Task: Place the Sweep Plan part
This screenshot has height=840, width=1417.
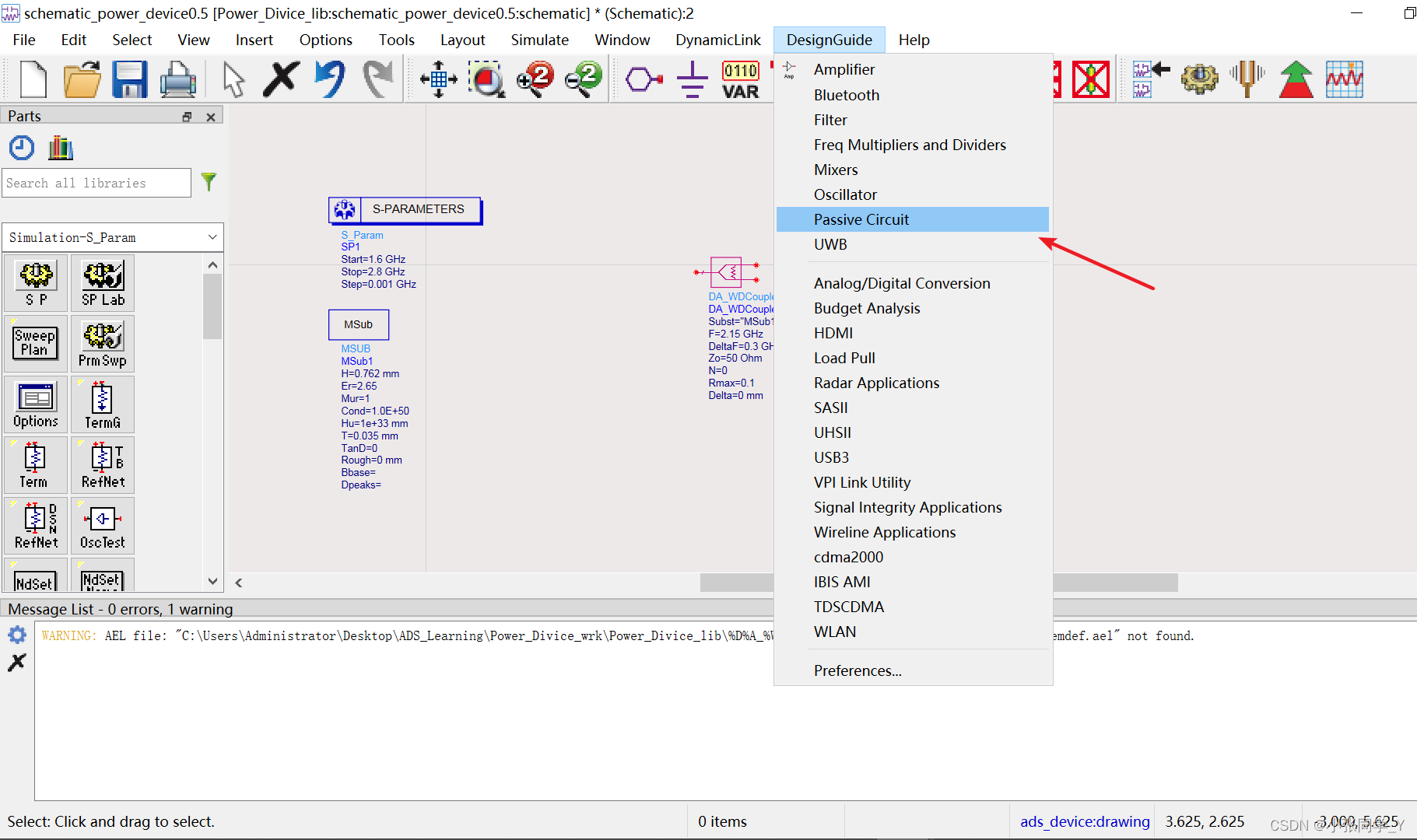Action: [36, 344]
